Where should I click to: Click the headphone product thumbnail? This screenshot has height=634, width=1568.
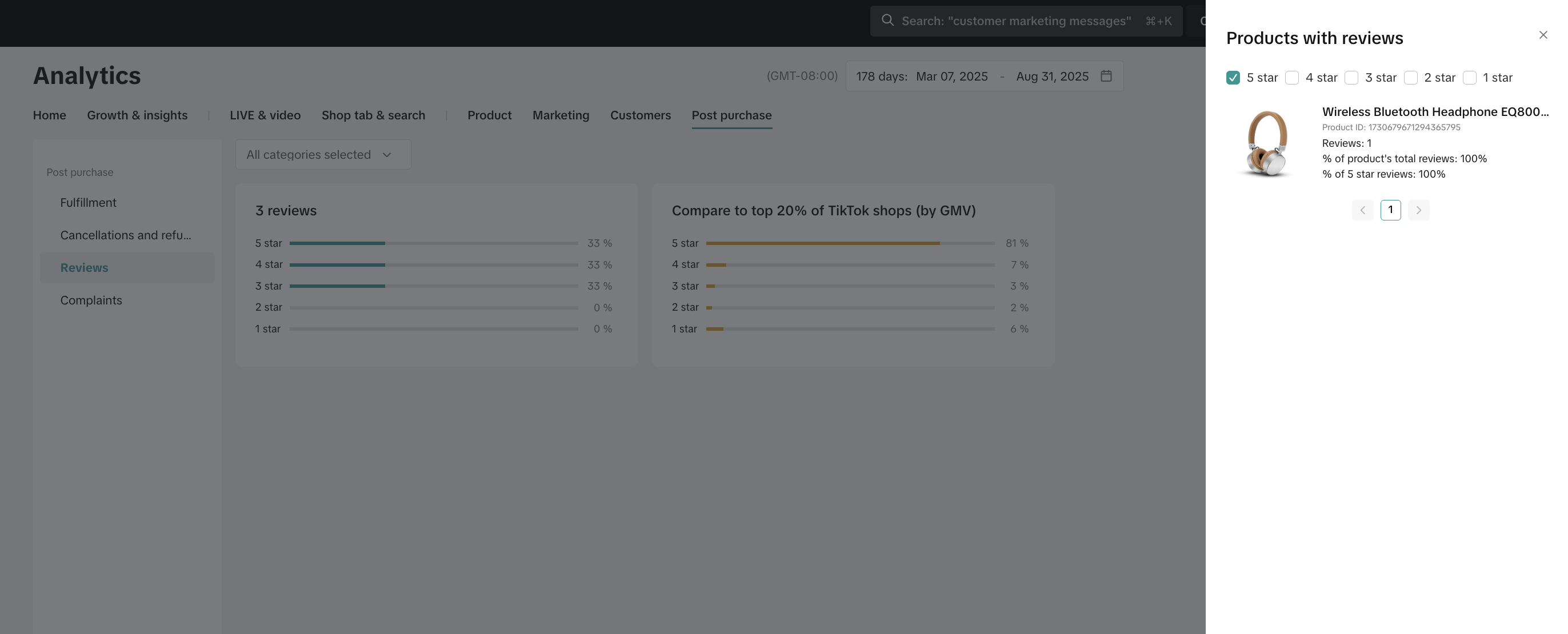(x=1267, y=143)
